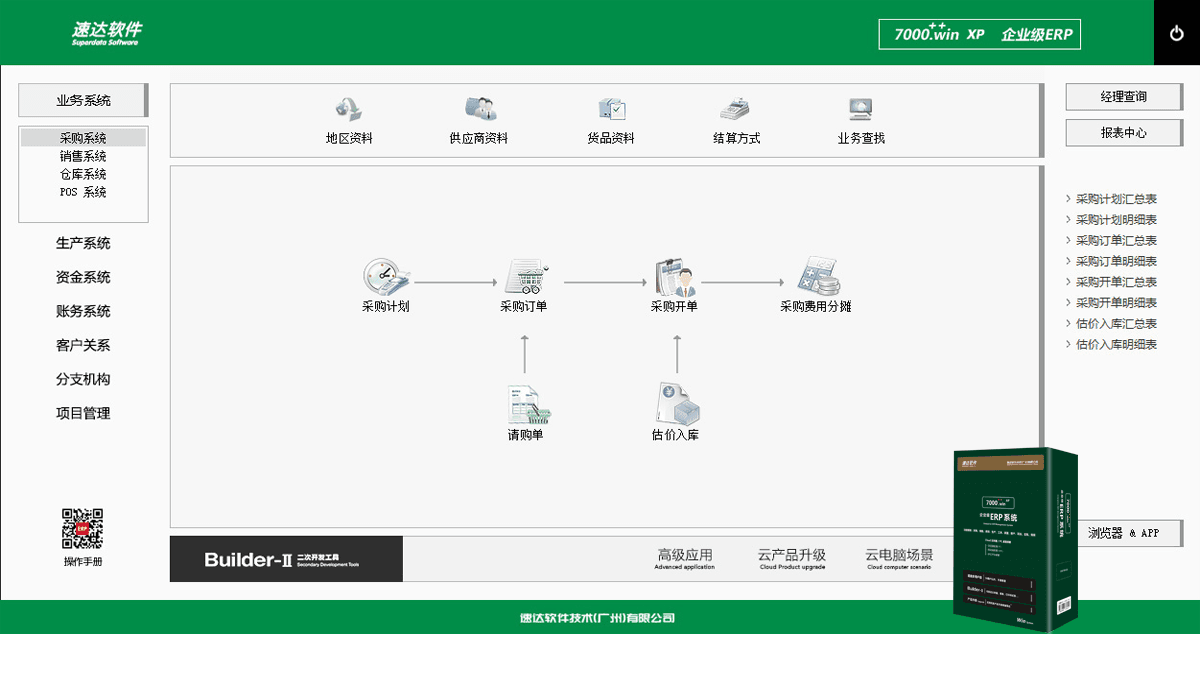
Task: Select the 采购费用分摊 cost allocation icon
Action: [816, 277]
